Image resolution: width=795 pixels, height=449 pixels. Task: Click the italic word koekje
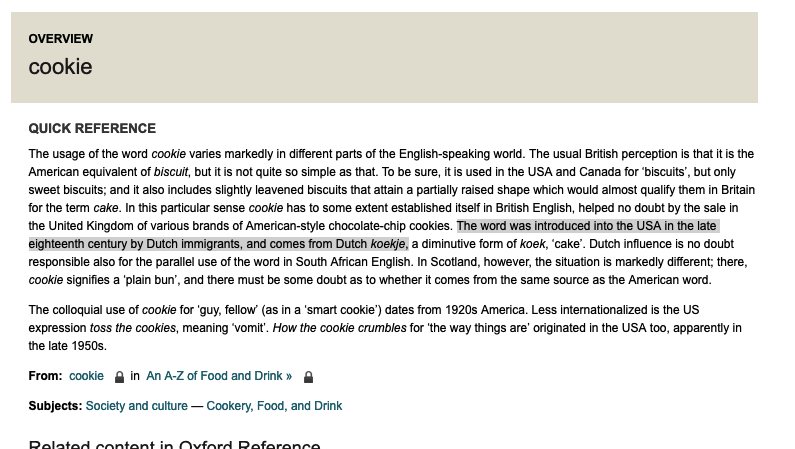click(x=388, y=244)
